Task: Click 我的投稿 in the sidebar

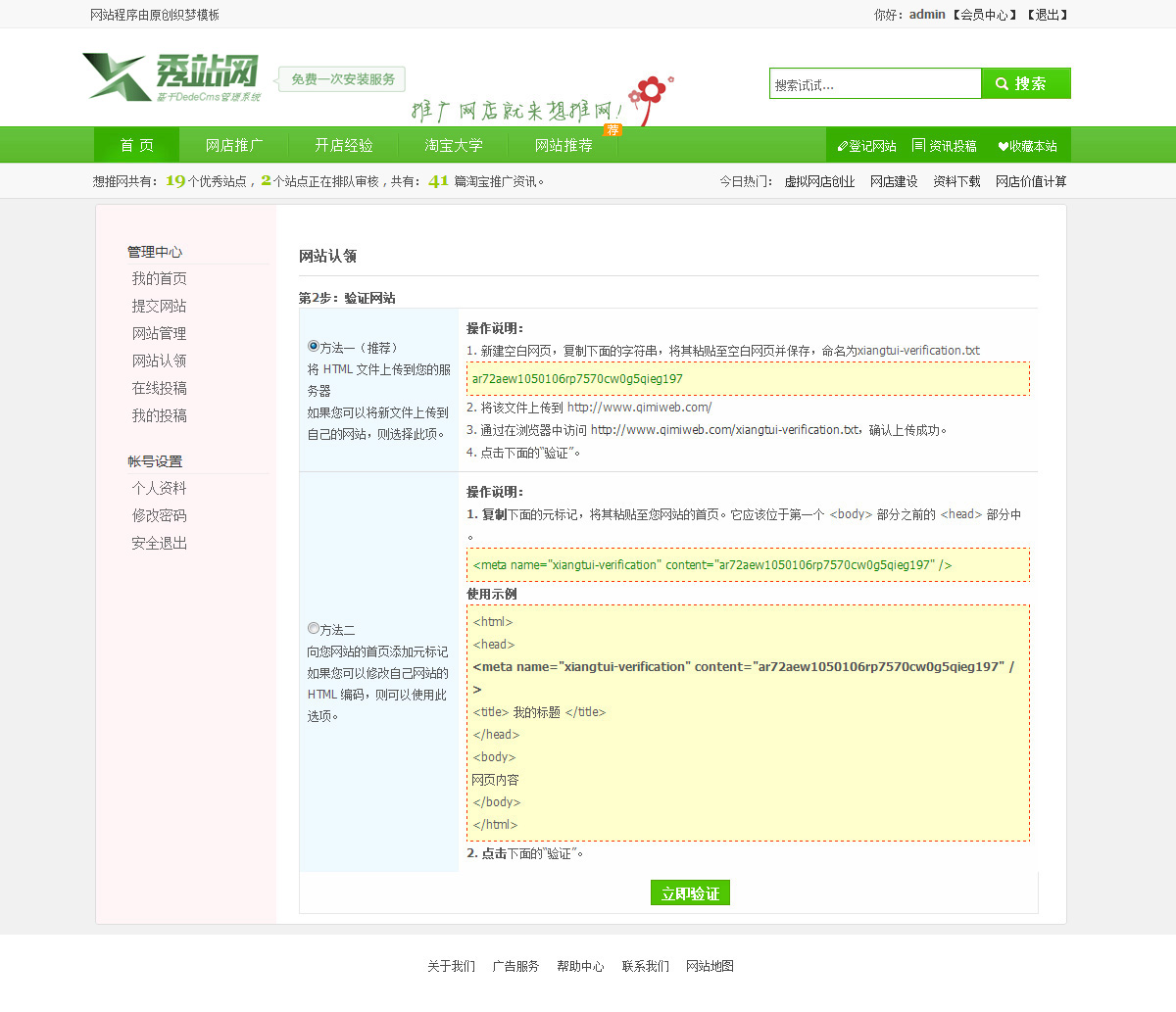Action: (x=159, y=416)
